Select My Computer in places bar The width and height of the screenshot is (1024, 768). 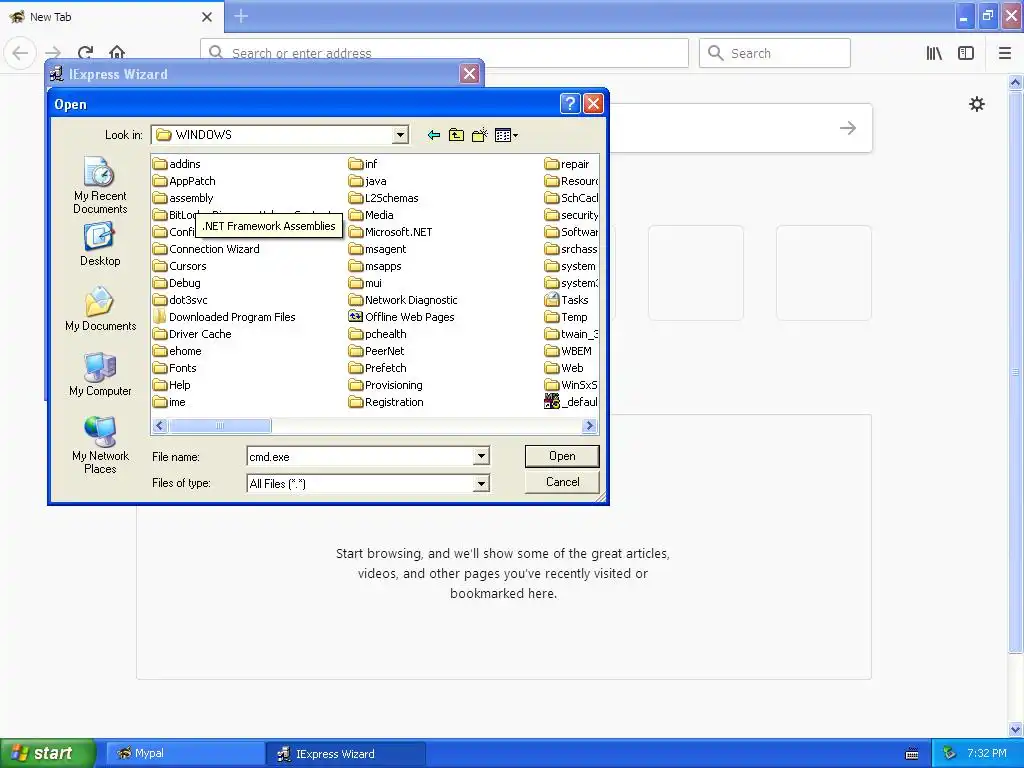(x=100, y=374)
